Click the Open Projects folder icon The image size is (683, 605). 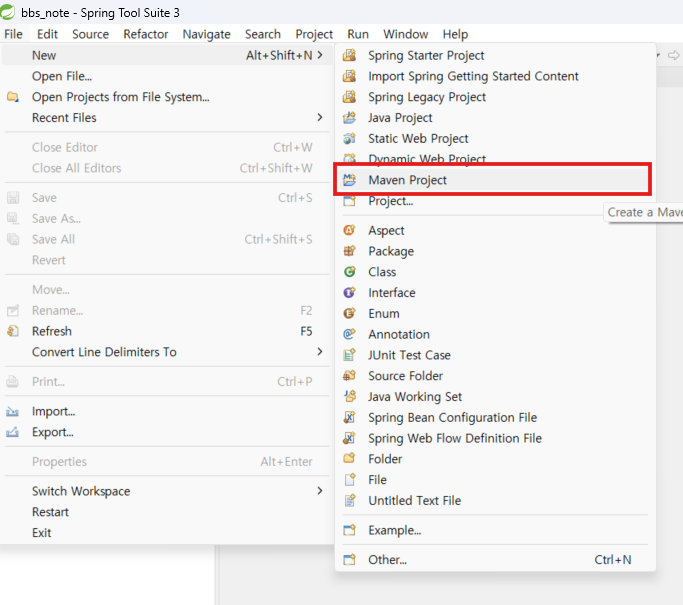pyautogui.click(x=13, y=97)
